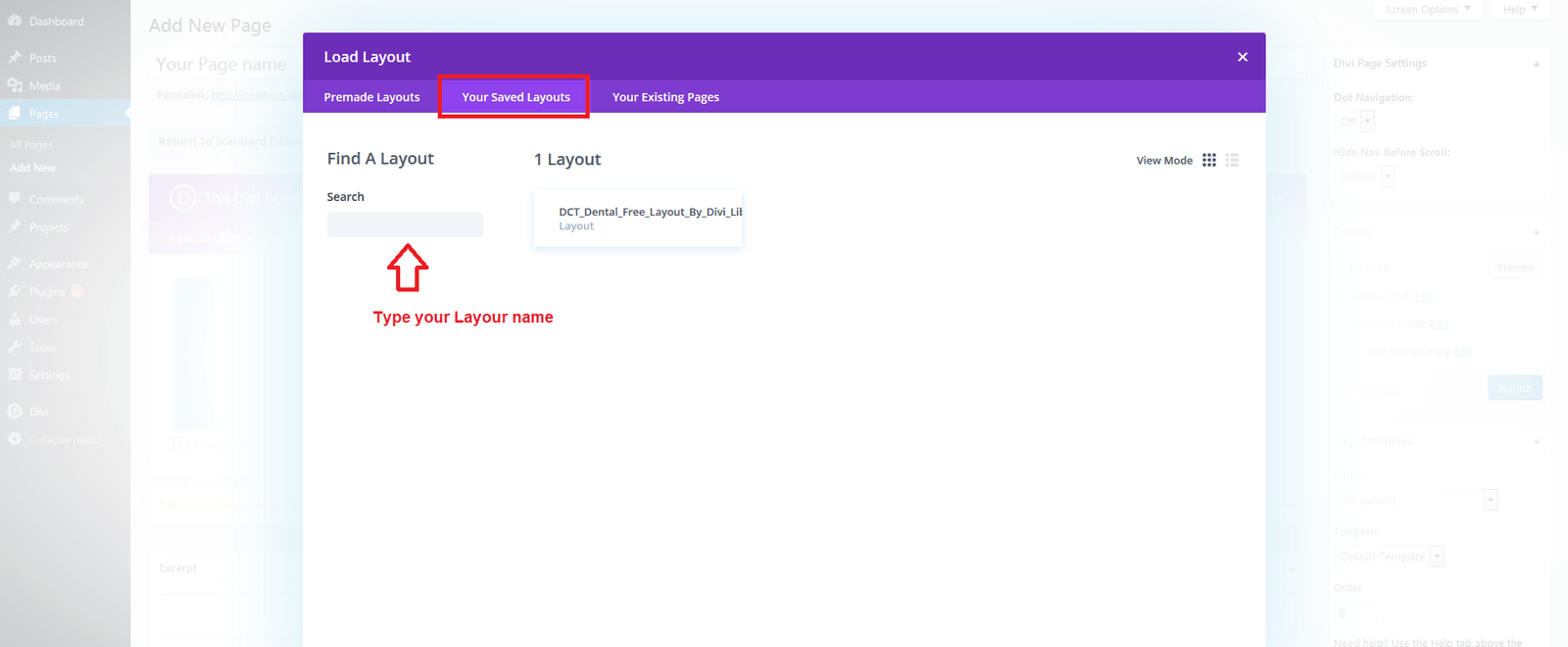Open Dashboard from the admin menu
This screenshot has height=647, width=1568.
(x=56, y=22)
